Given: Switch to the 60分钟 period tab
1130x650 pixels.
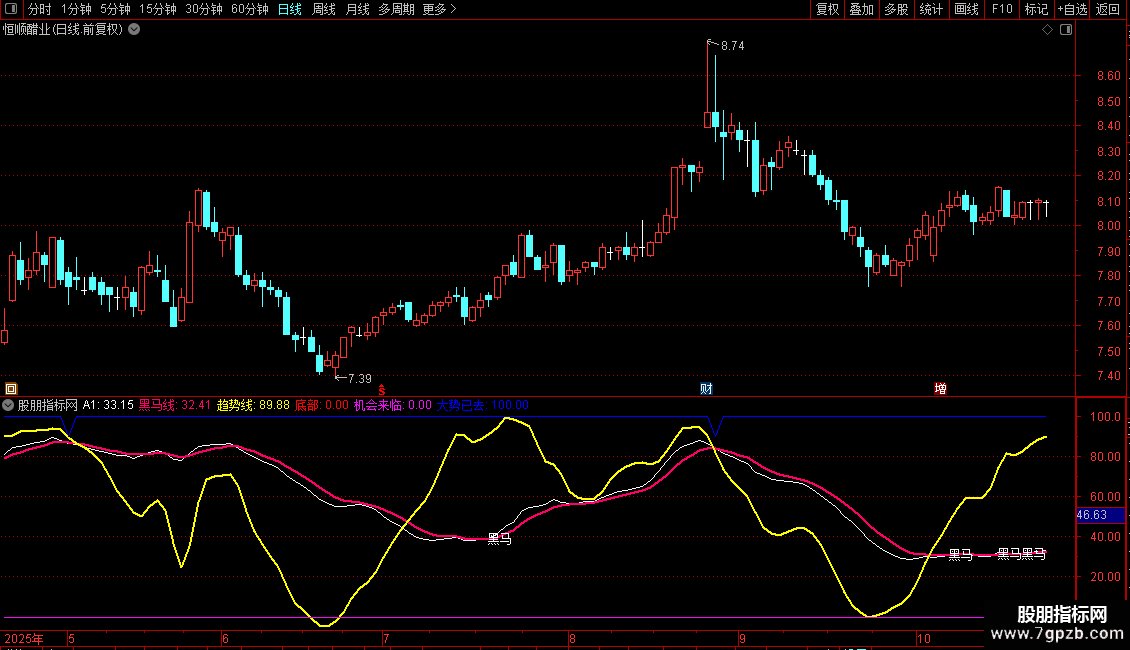Looking at the screenshot, I should coord(249,9).
